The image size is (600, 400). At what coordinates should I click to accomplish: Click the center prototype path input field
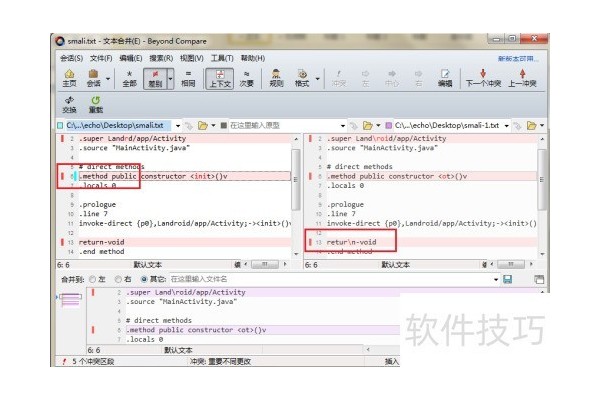(284, 126)
